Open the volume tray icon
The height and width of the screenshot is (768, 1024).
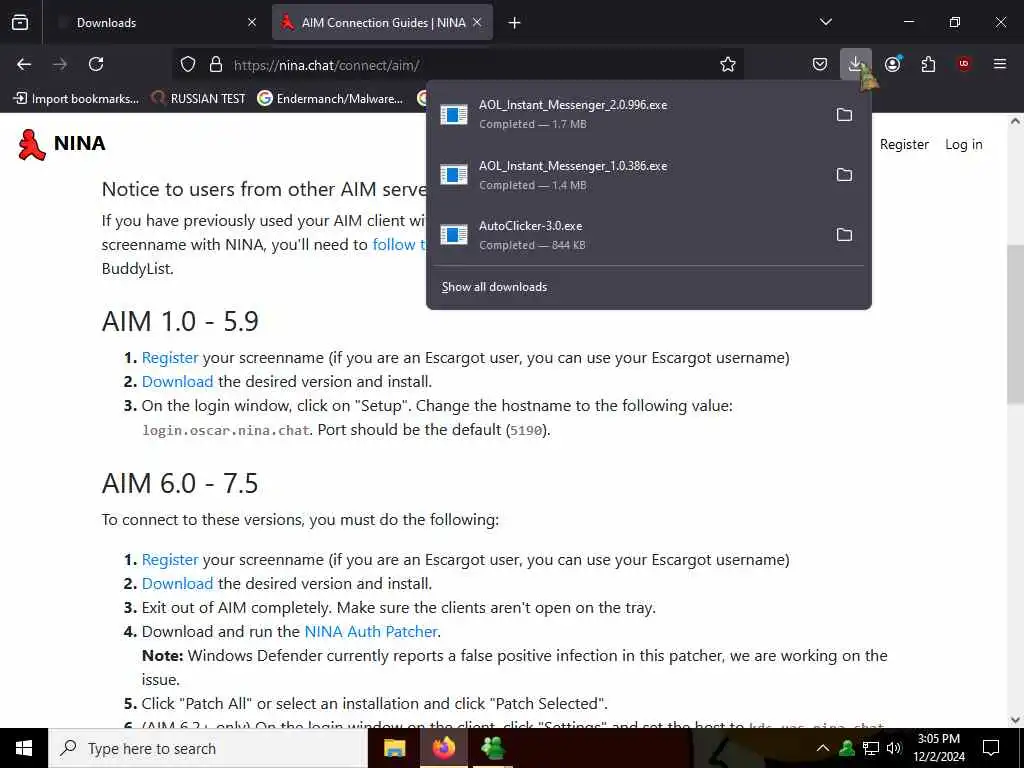(894, 748)
